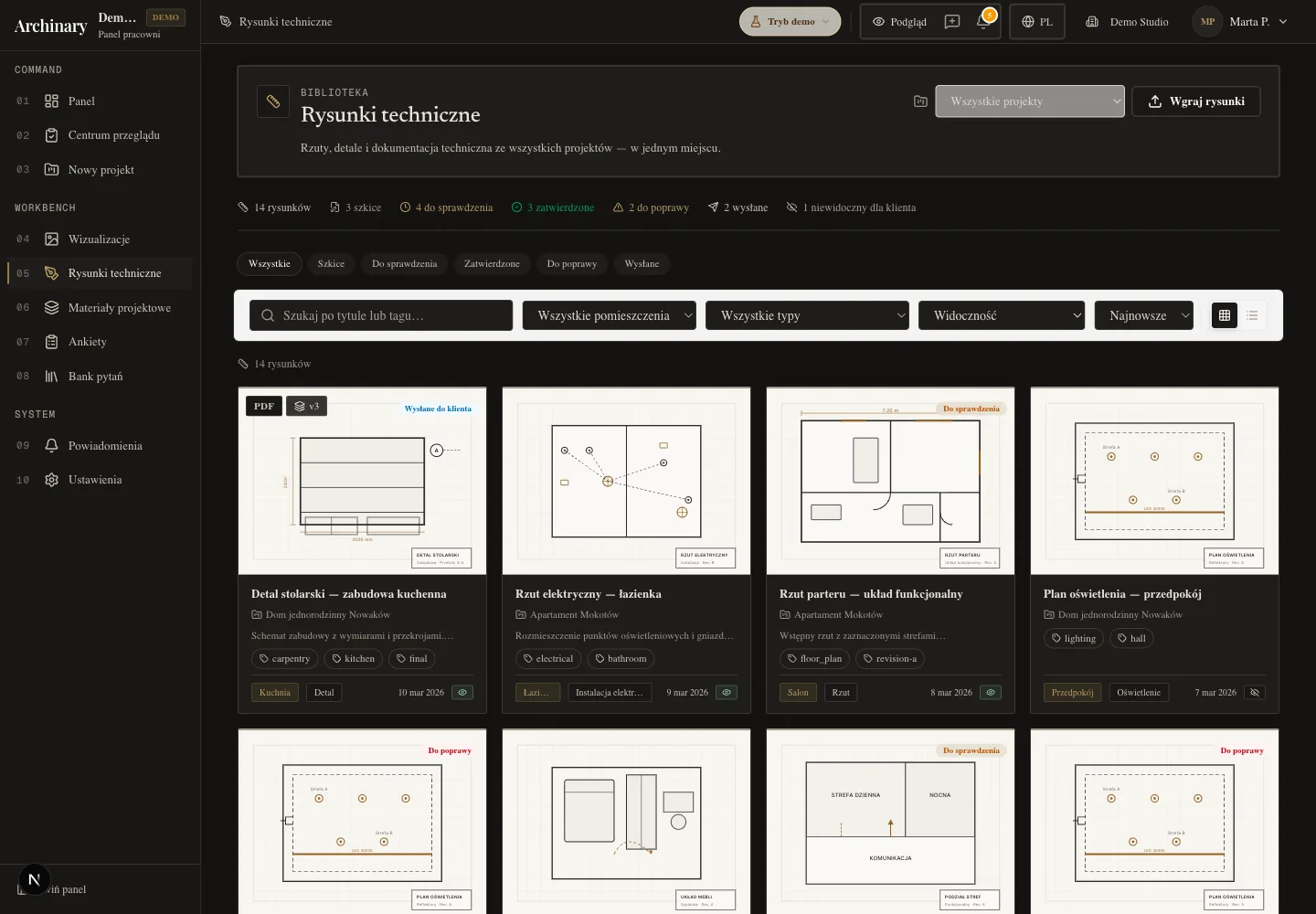The image size is (1316, 914).
Task: Click the Oświetlenie type label
Action: (x=1139, y=693)
